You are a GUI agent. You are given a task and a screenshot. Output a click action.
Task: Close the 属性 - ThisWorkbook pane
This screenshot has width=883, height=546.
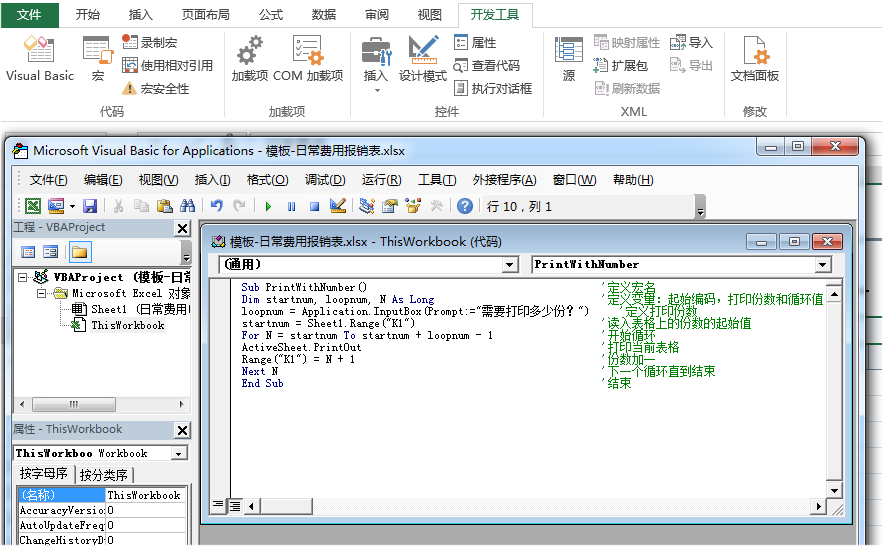coord(182,431)
